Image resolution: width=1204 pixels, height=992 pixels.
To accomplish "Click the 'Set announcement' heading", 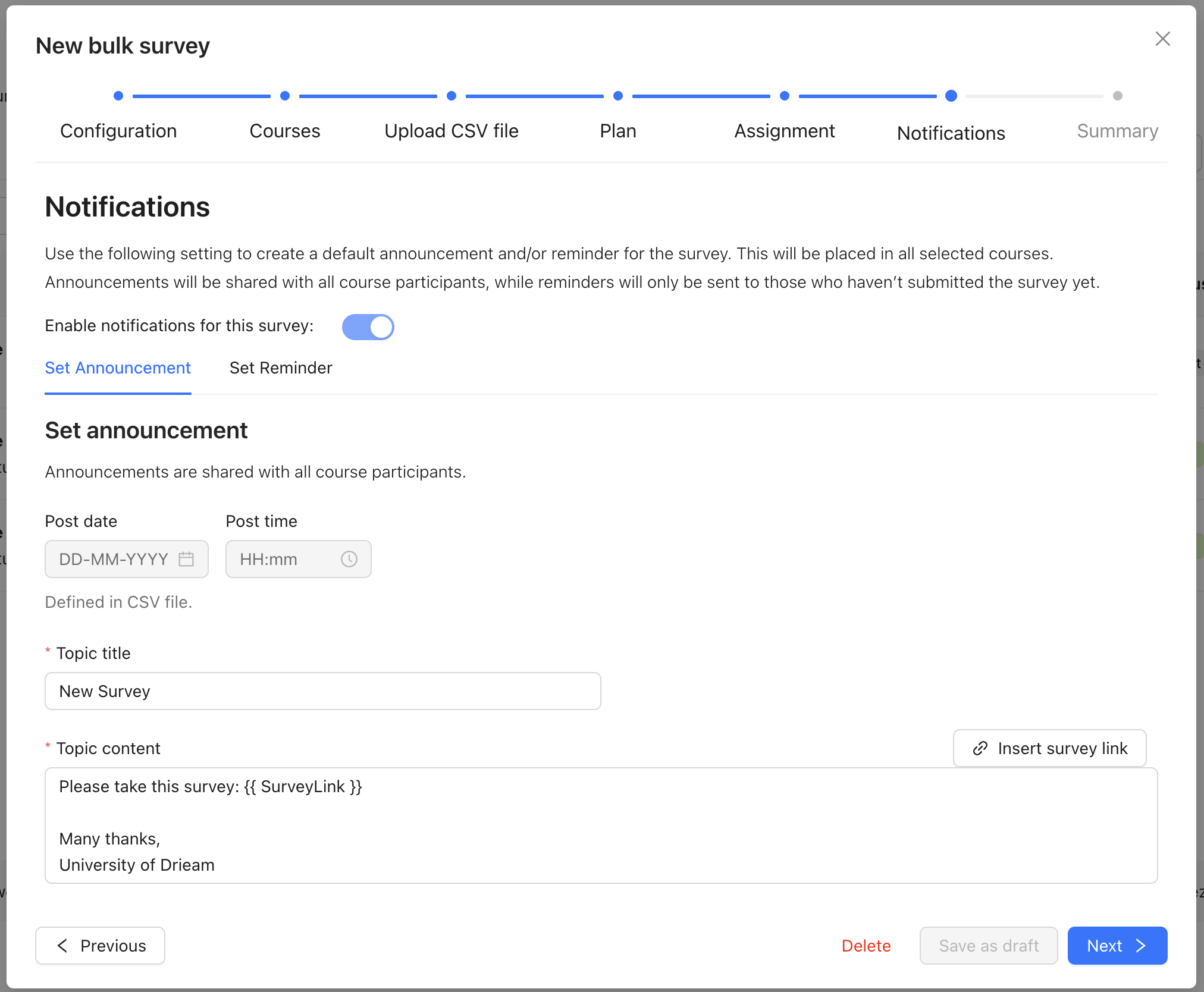I will click(x=146, y=431).
